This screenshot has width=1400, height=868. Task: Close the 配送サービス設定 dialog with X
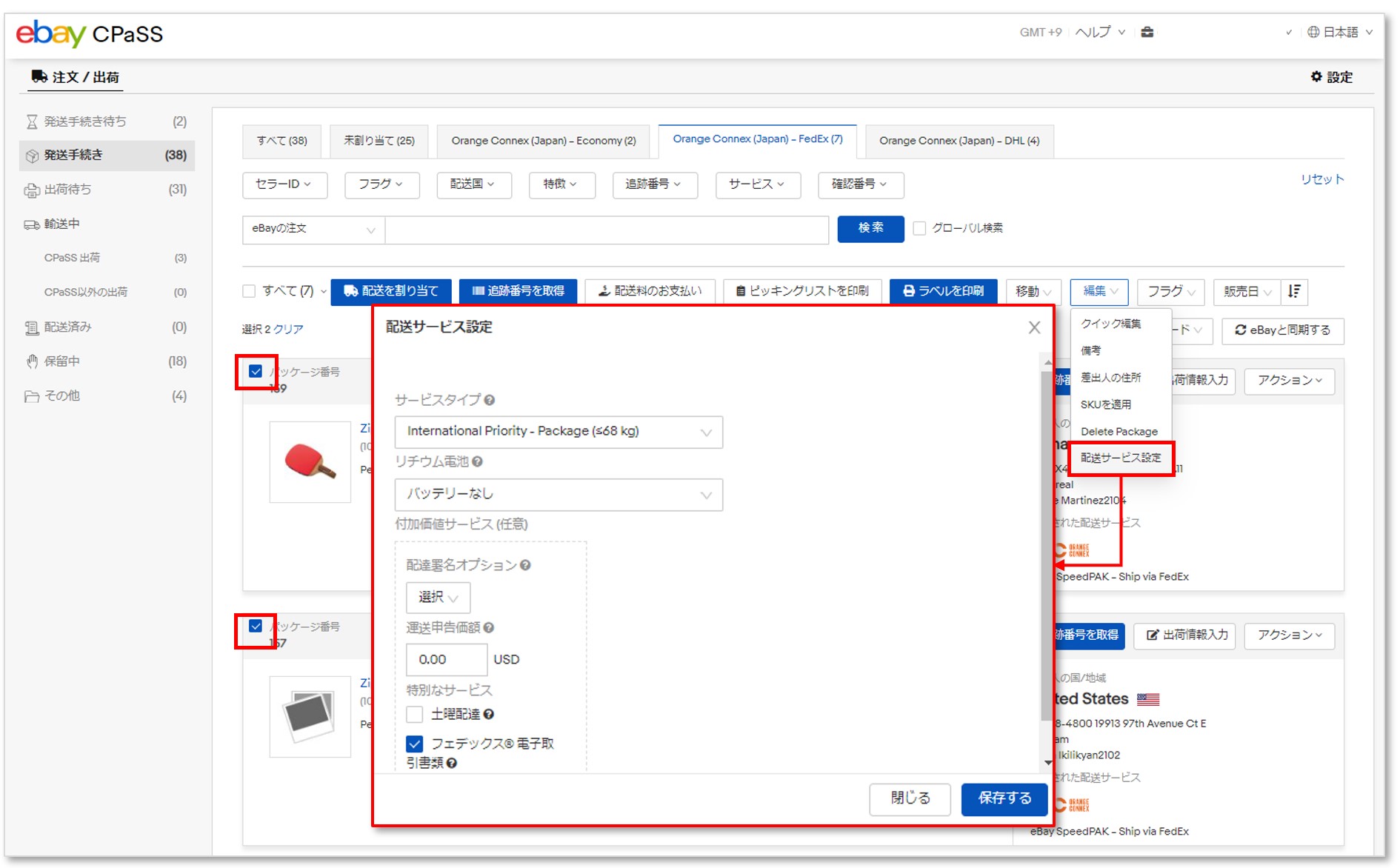point(1035,327)
